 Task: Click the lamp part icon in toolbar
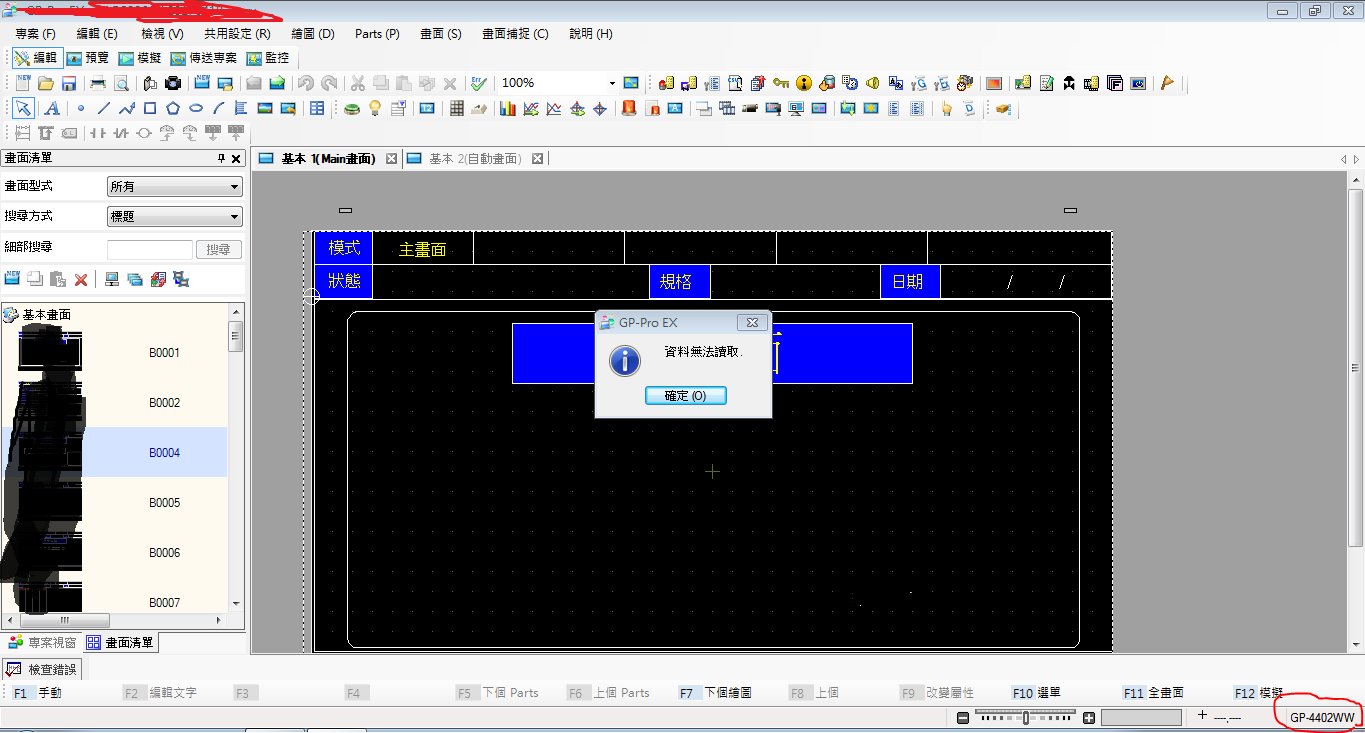click(375, 109)
